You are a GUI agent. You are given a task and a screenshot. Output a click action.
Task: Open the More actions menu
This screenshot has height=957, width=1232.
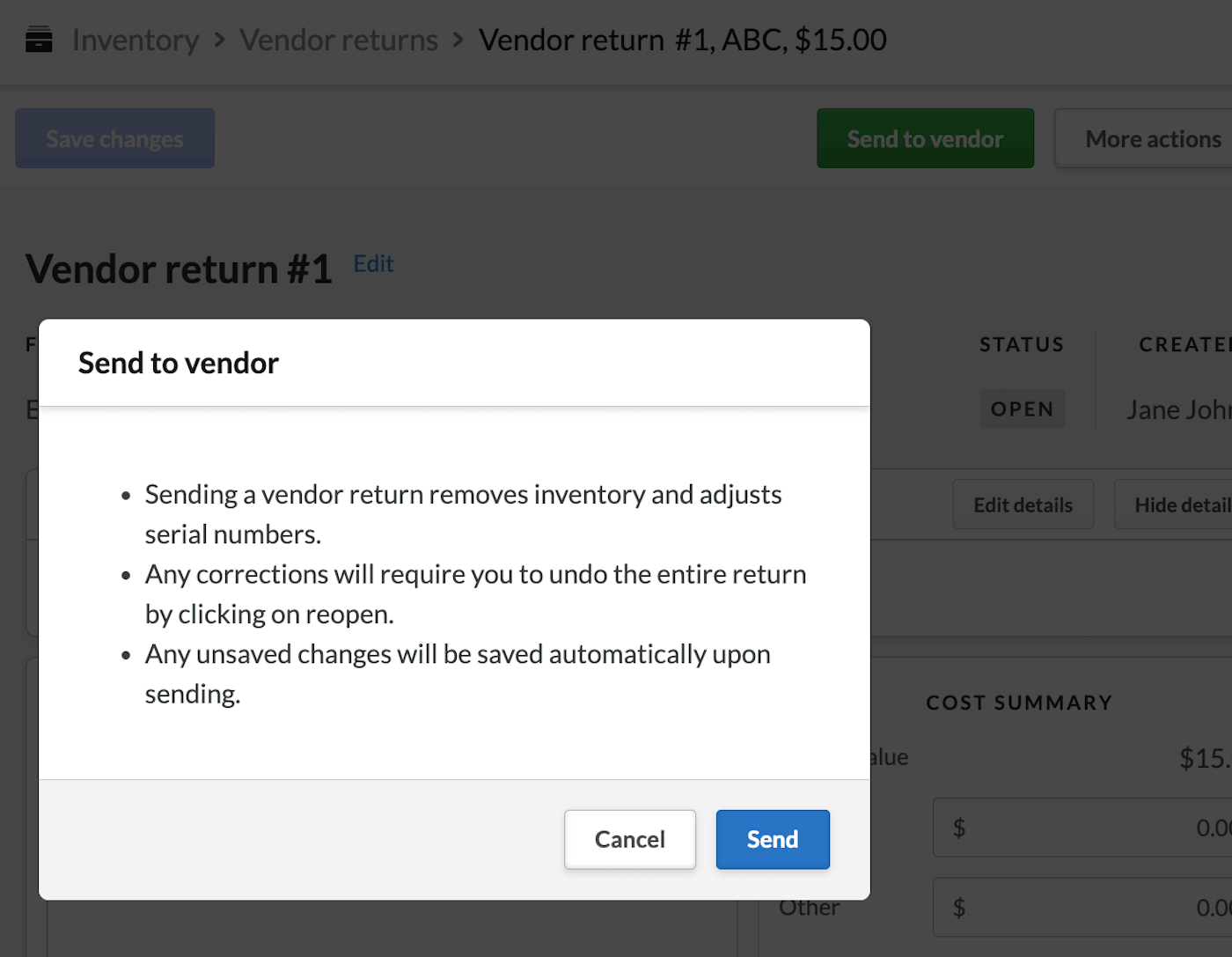click(1153, 138)
